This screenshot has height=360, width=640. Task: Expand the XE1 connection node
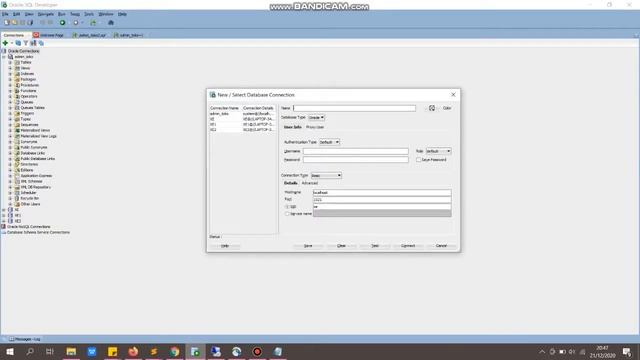(4, 215)
